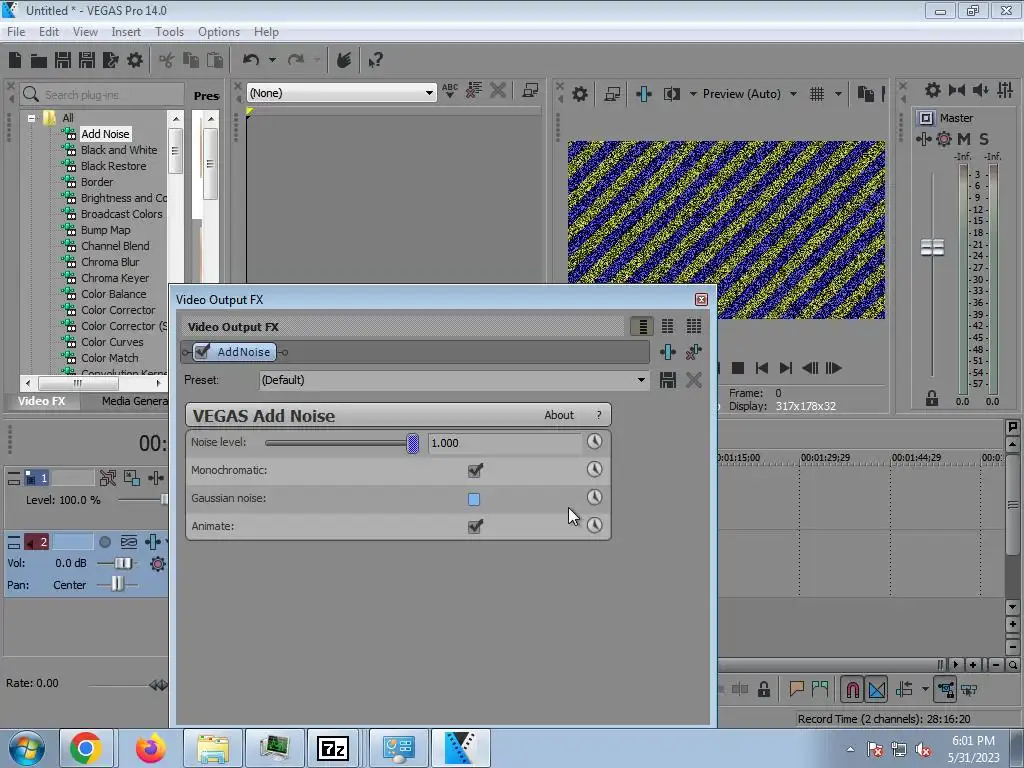Toggle Automatic Crossfades button
Image resolution: width=1024 pixels, height=768 pixels.
876,690
